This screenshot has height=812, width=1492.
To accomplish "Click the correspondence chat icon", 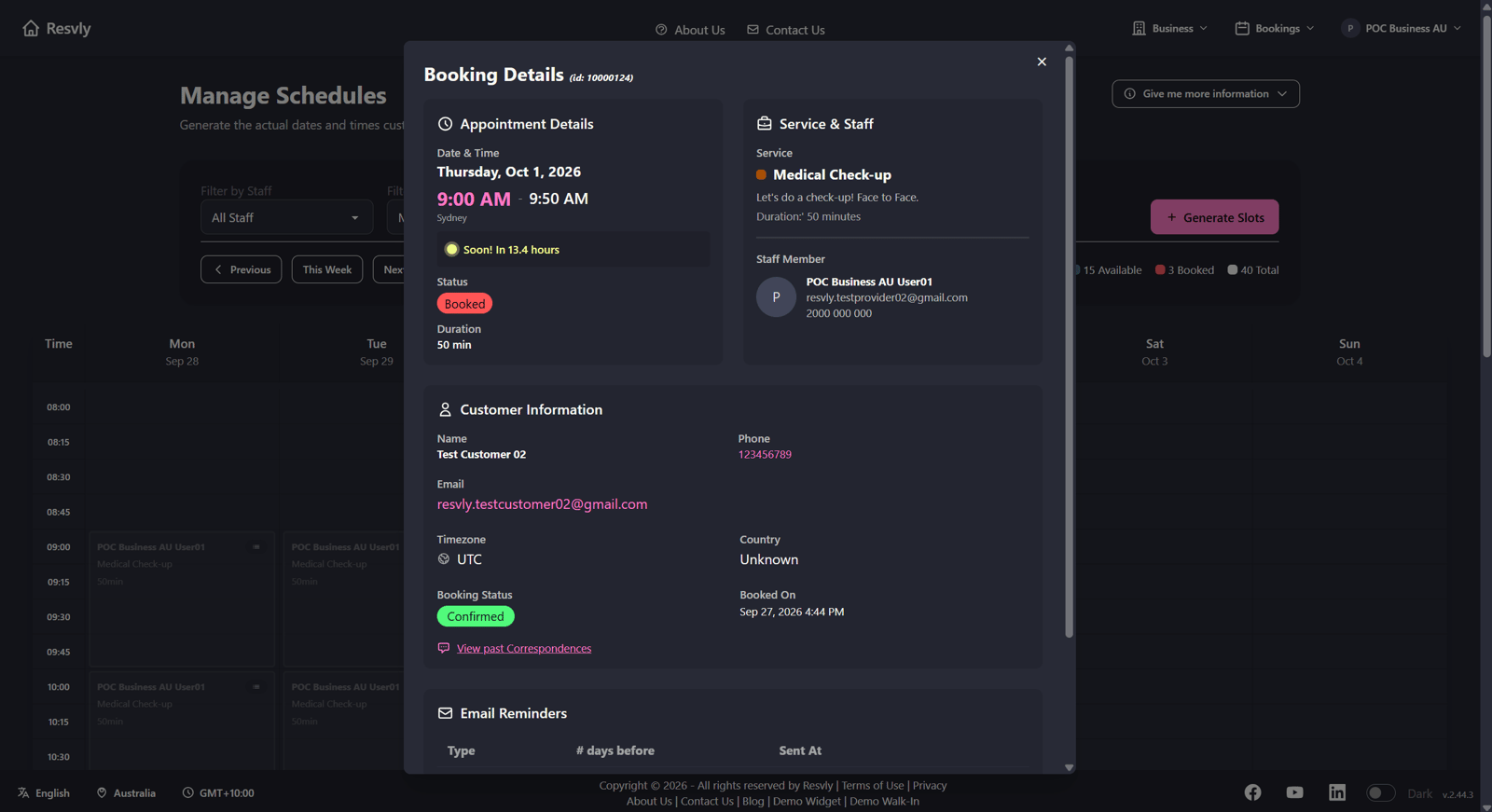I will 444,648.
